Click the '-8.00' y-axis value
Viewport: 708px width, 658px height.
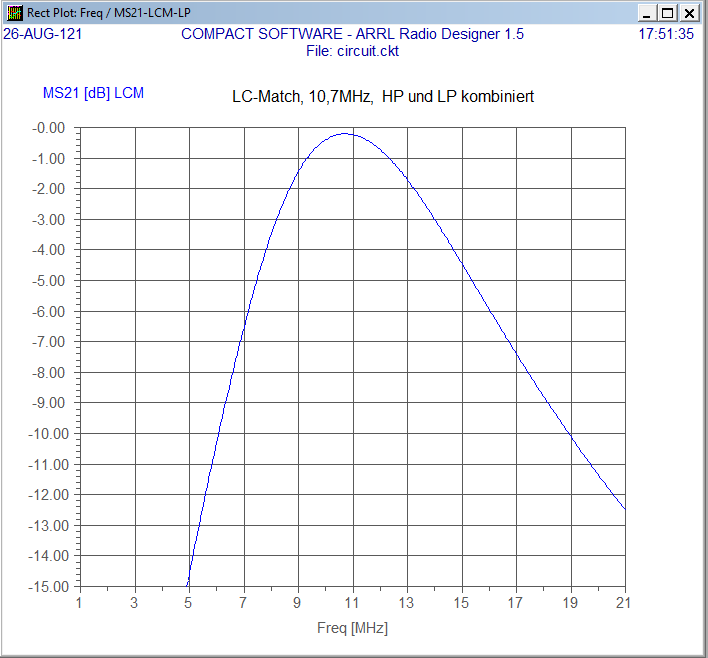48,373
